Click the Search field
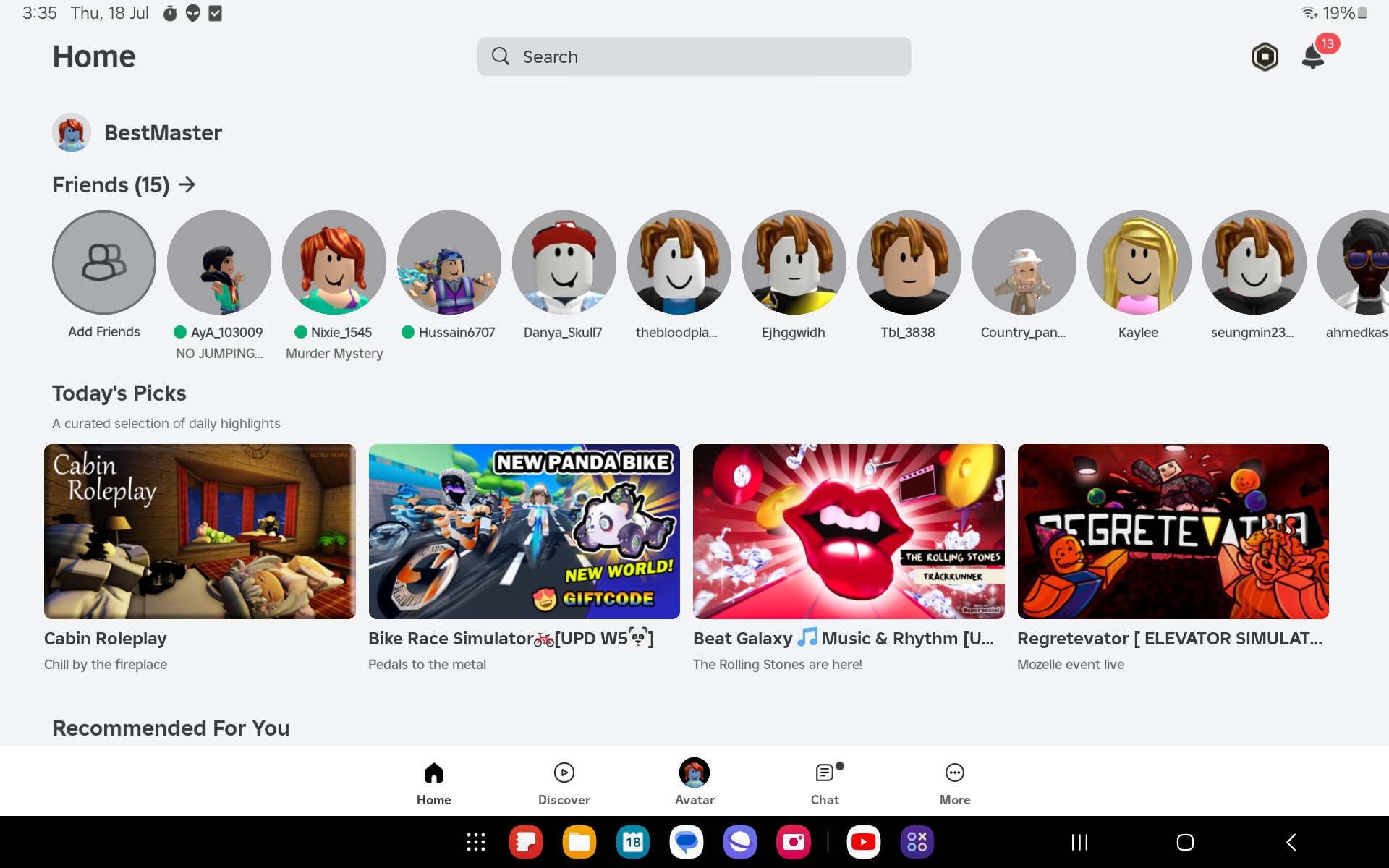The image size is (1389, 868). point(693,56)
